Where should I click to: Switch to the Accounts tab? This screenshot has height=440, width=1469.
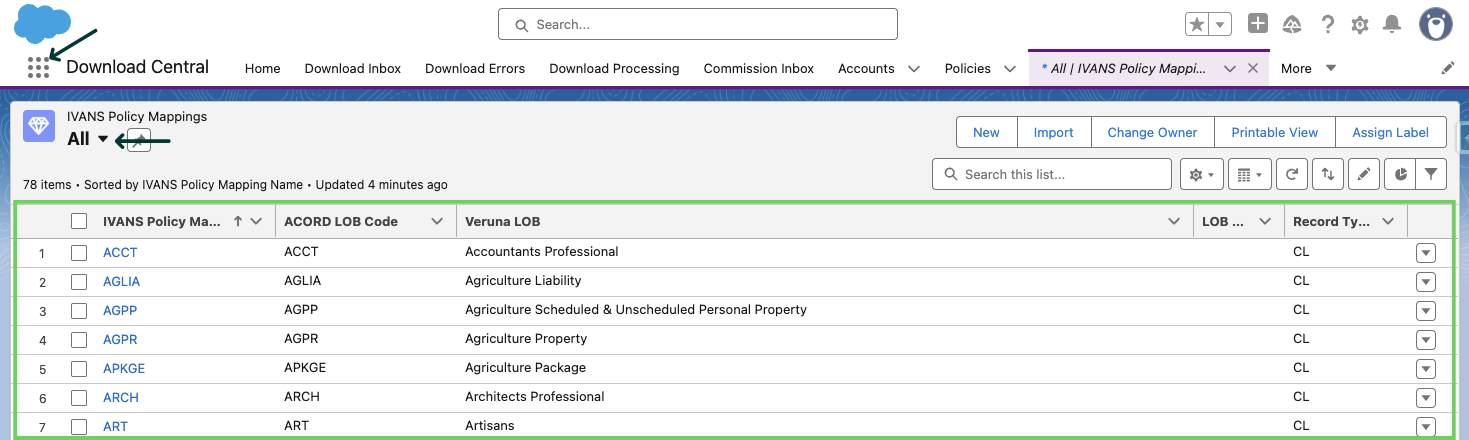coord(866,68)
